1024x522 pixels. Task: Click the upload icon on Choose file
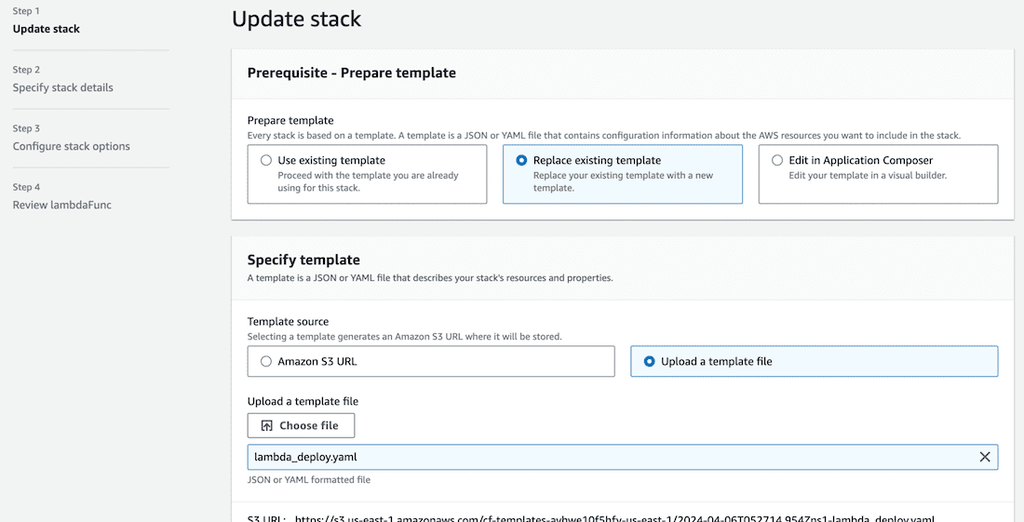click(x=267, y=426)
